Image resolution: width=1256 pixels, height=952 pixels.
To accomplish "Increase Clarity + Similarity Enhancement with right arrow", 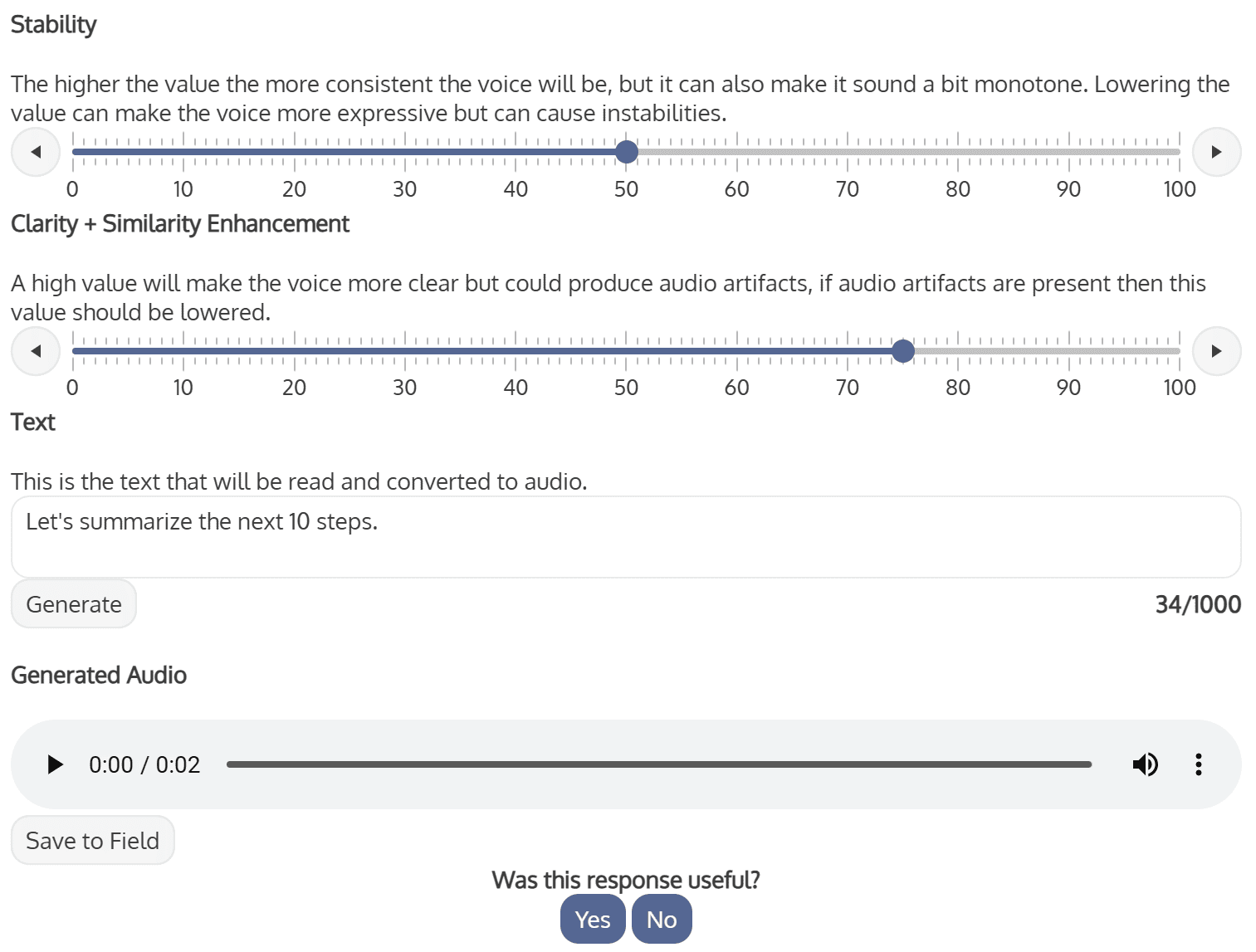I will click(1216, 351).
